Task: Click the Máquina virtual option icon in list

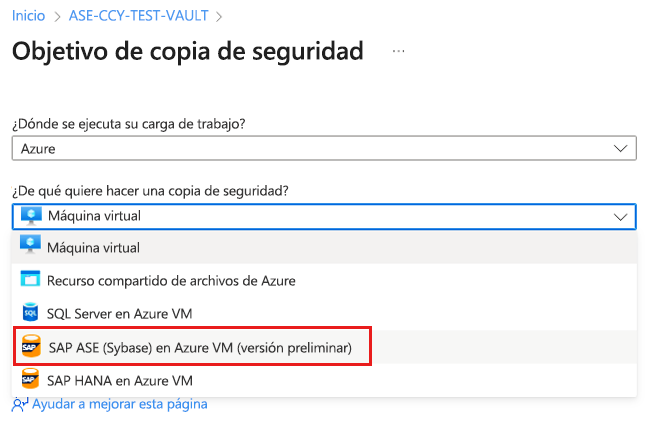Action: pyautogui.click(x=30, y=246)
